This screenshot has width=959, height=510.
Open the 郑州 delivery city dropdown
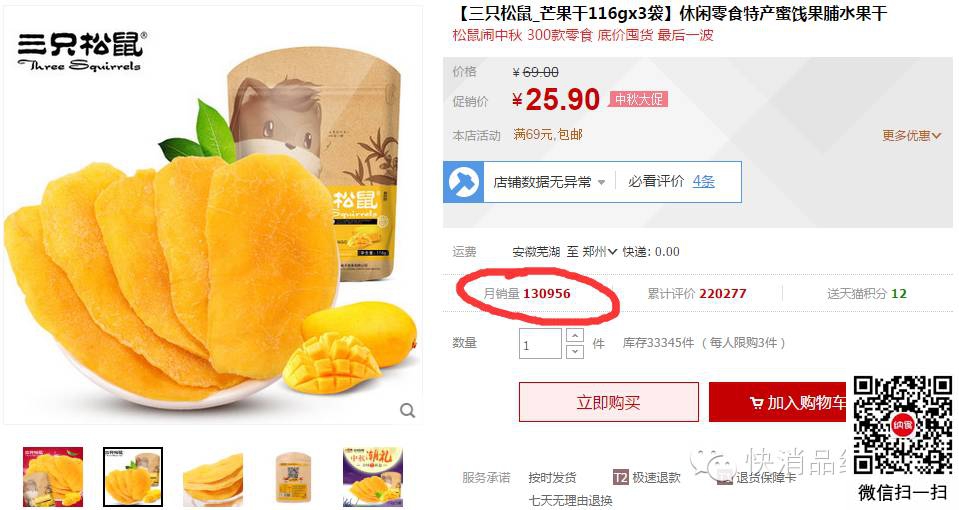(x=599, y=251)
